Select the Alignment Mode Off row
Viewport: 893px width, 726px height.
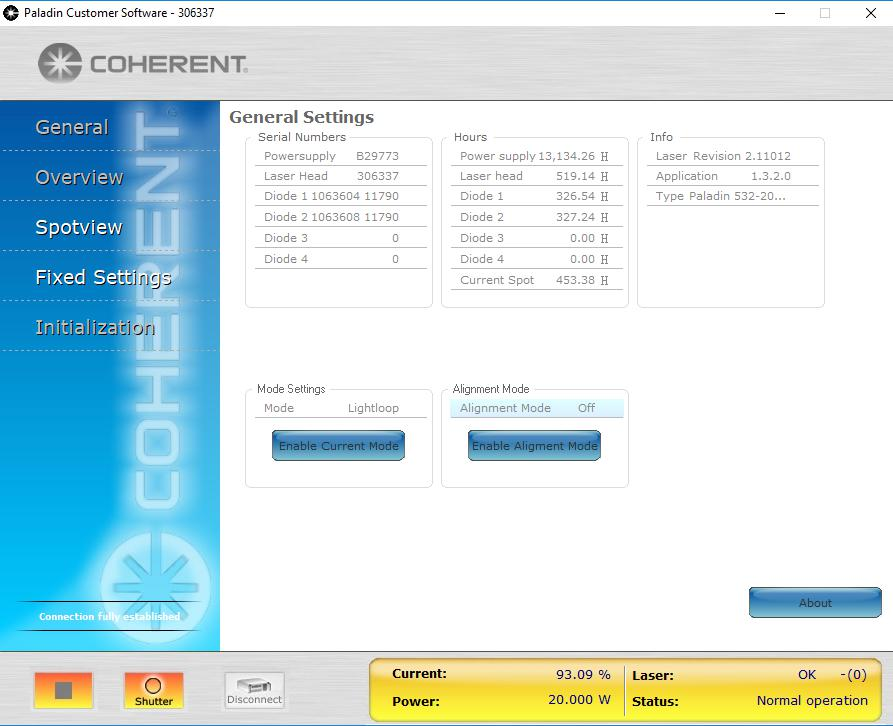536,408
